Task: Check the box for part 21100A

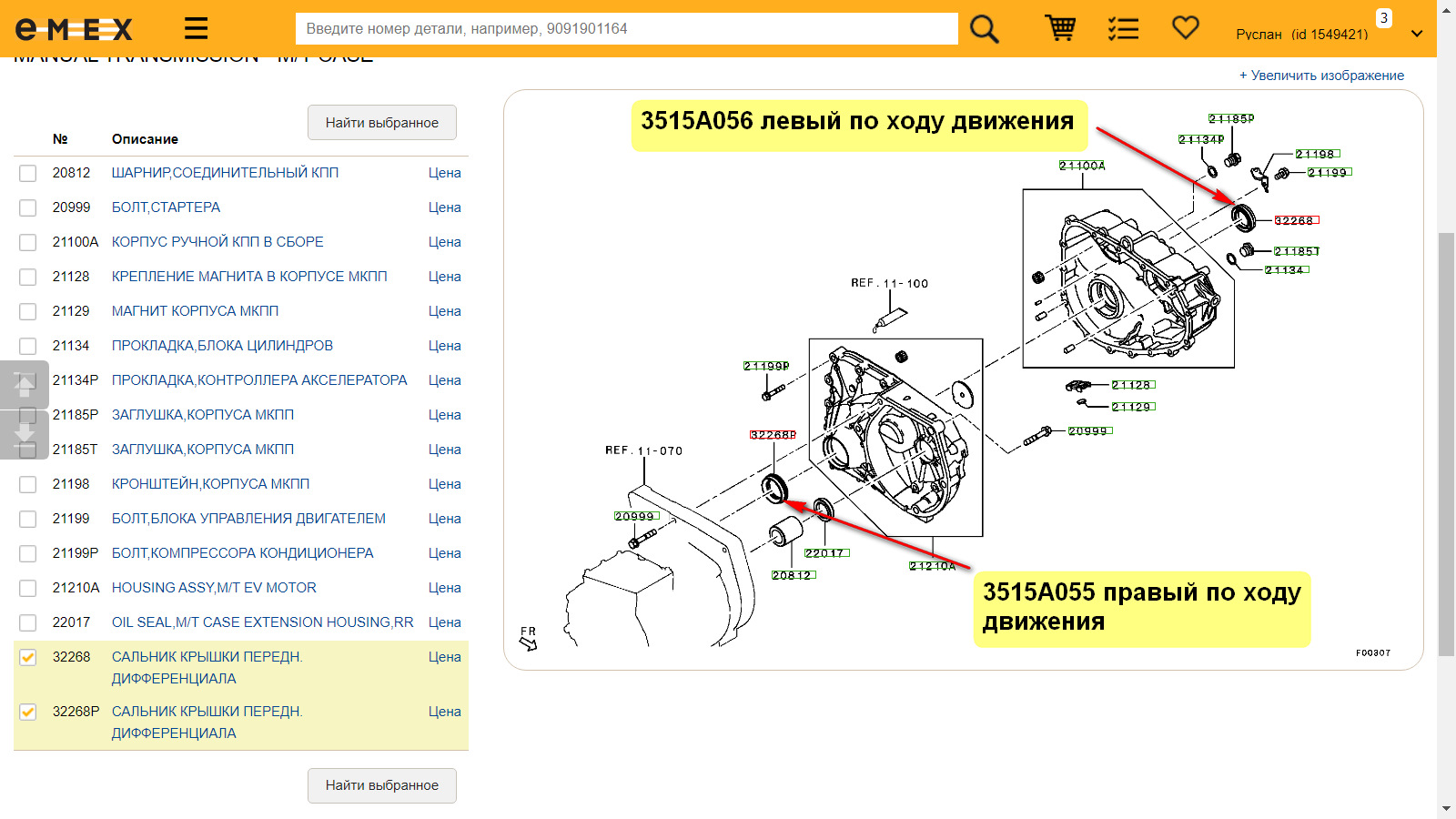Action: tap(28, 242)
